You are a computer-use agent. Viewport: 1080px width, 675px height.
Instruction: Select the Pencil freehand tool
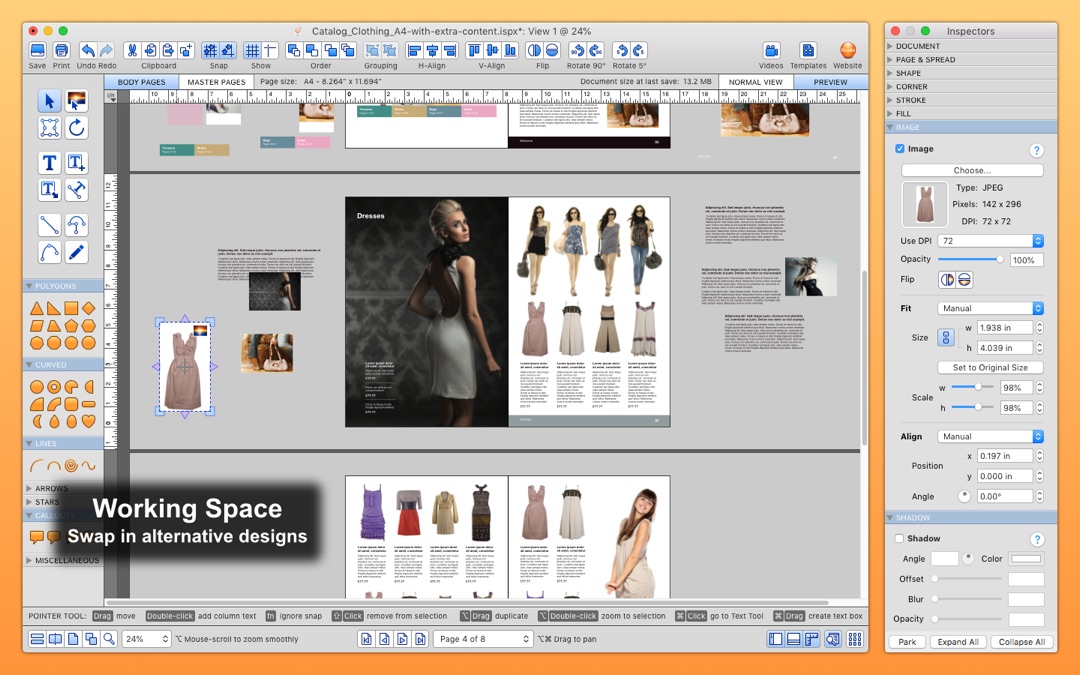76,252
